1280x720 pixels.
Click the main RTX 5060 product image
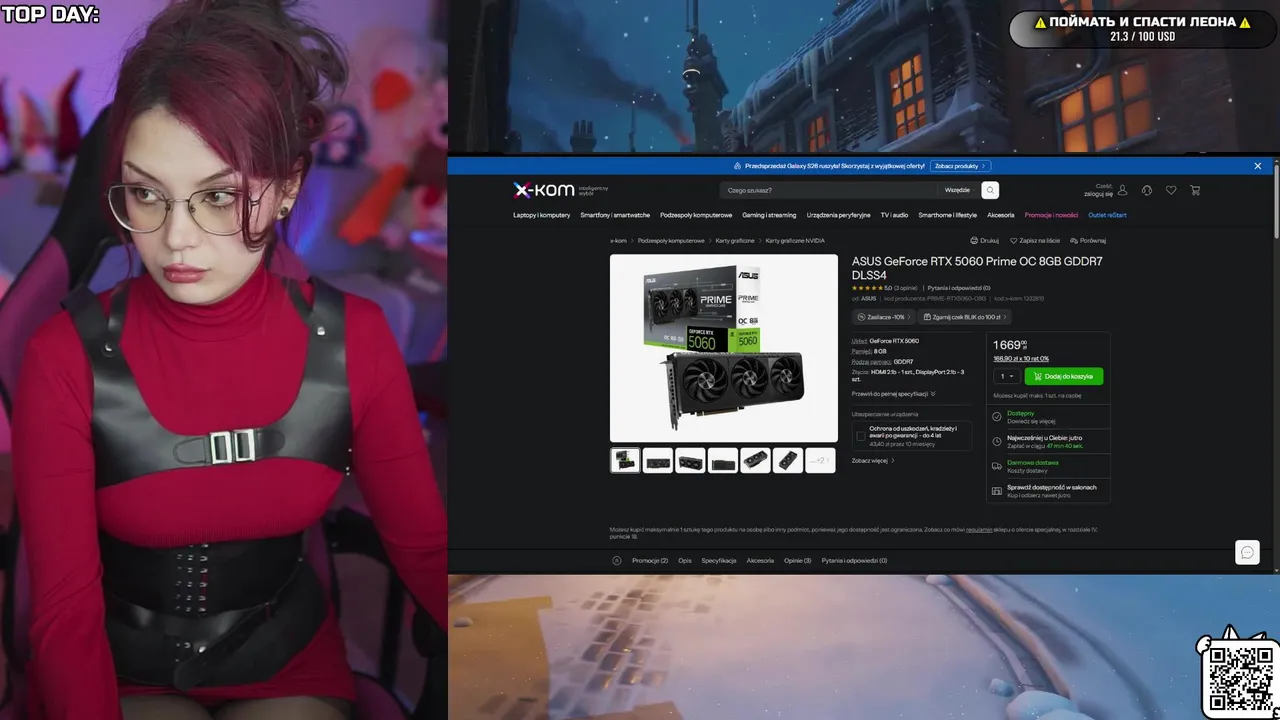tap(724, 348)
